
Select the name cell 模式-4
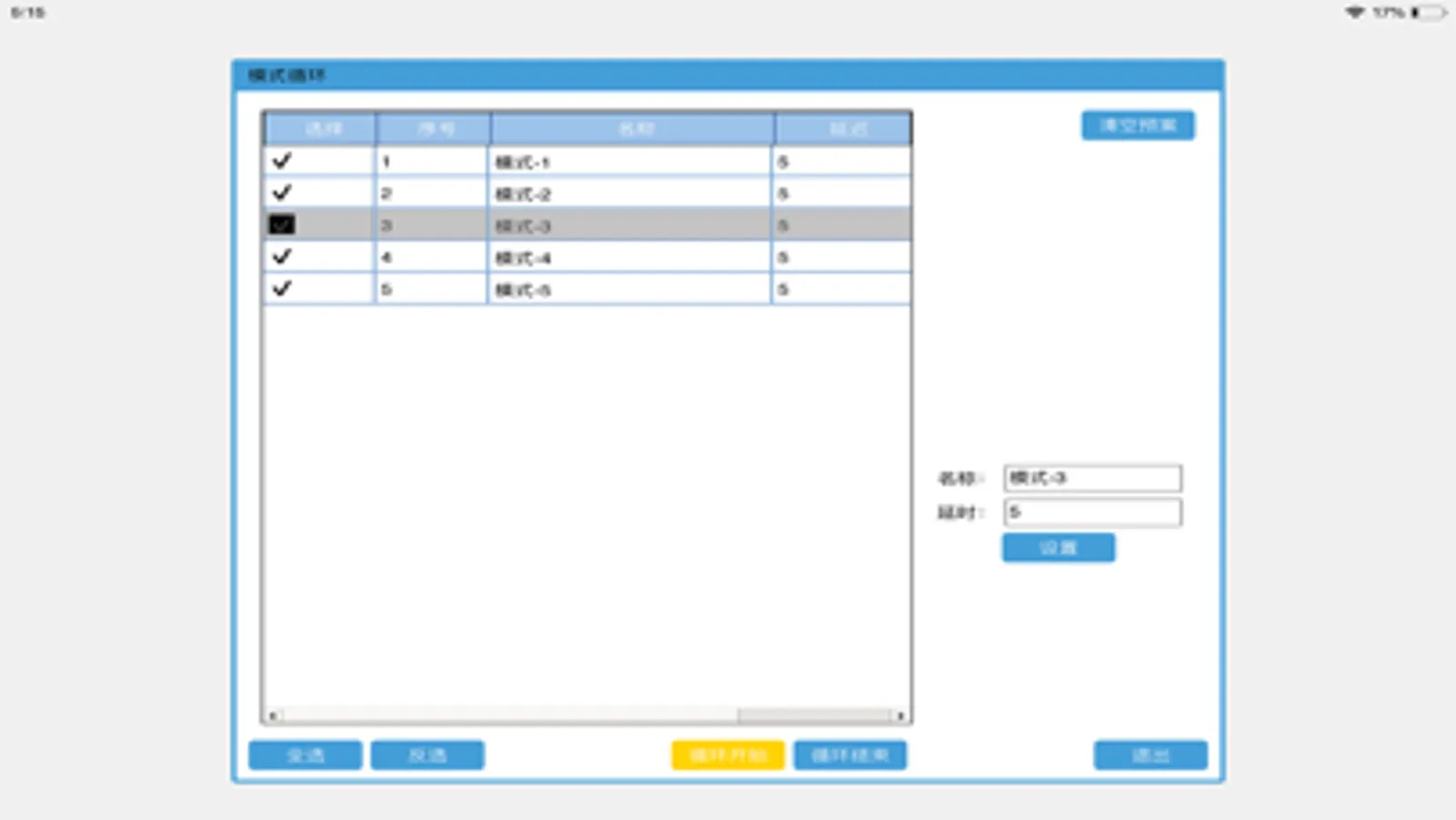point(629,257)
